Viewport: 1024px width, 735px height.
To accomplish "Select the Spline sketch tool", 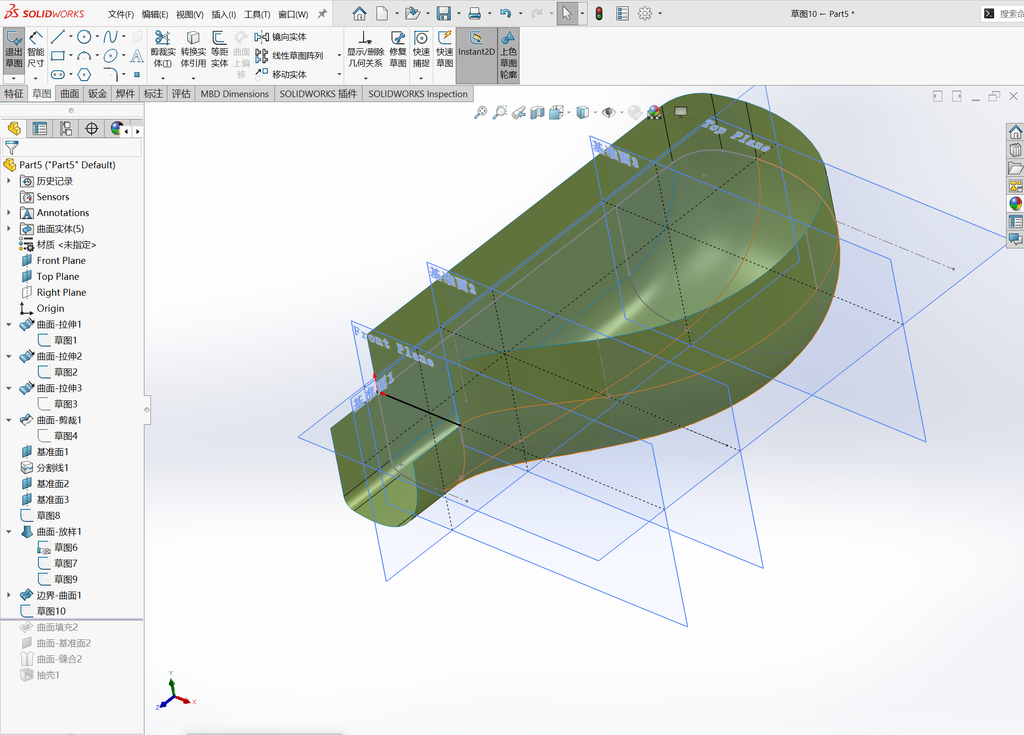I will click(x=110, y=37).
